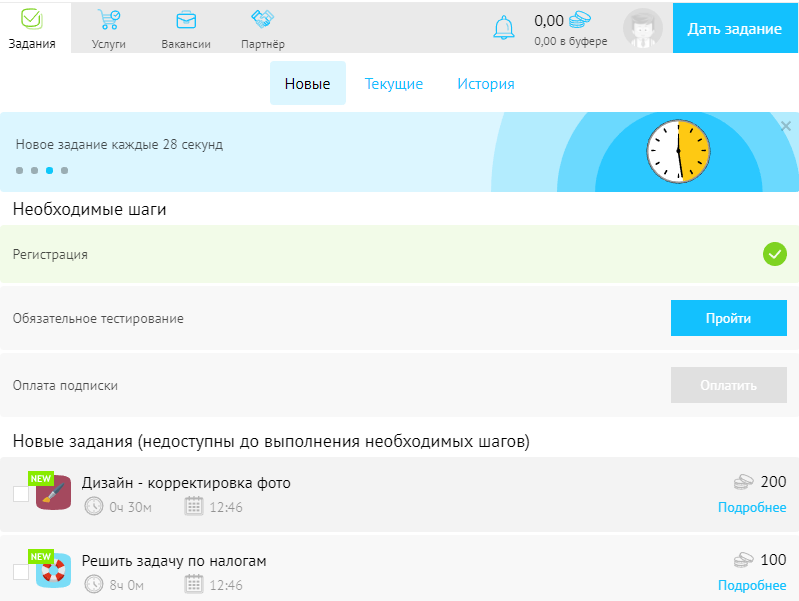The width and height of the screenshot is (799, 601).
Task: Click the coins balance icon in header
Action: [x=579, y=20]
